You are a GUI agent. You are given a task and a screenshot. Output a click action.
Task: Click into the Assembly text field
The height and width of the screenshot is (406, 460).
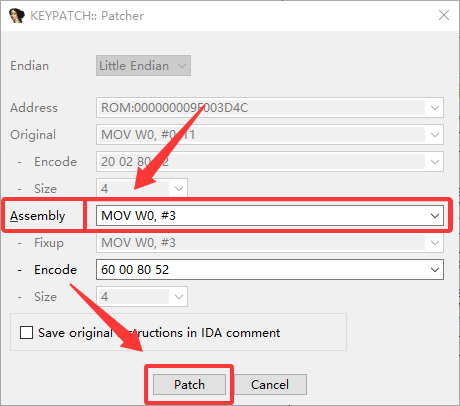pyautogui.click(x=262, y=216)
